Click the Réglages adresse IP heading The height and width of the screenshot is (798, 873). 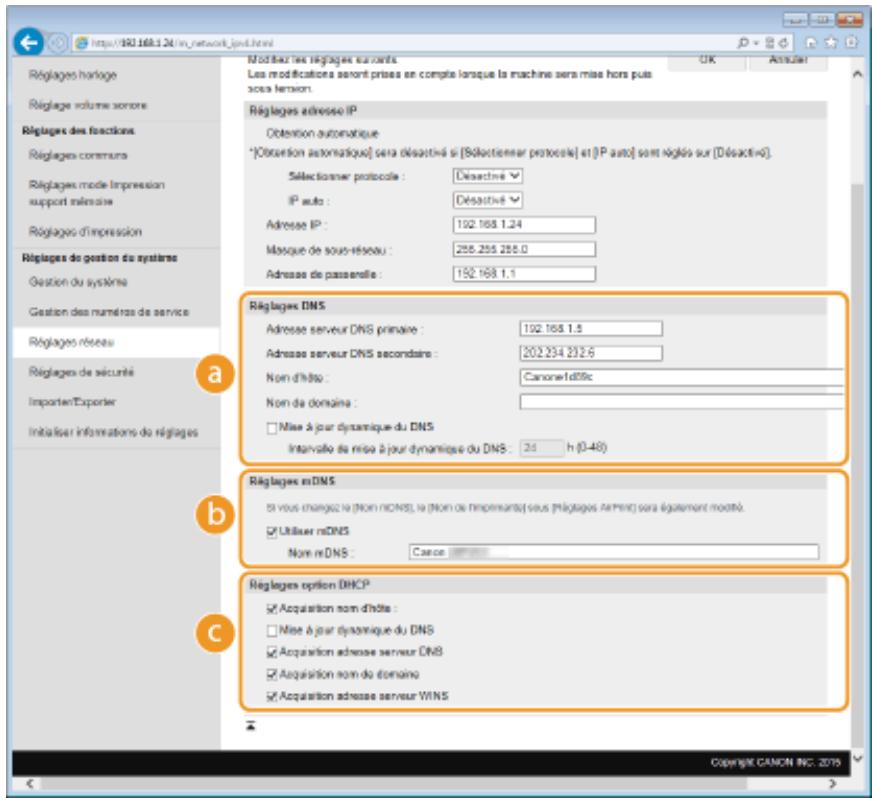coord(303,111)
